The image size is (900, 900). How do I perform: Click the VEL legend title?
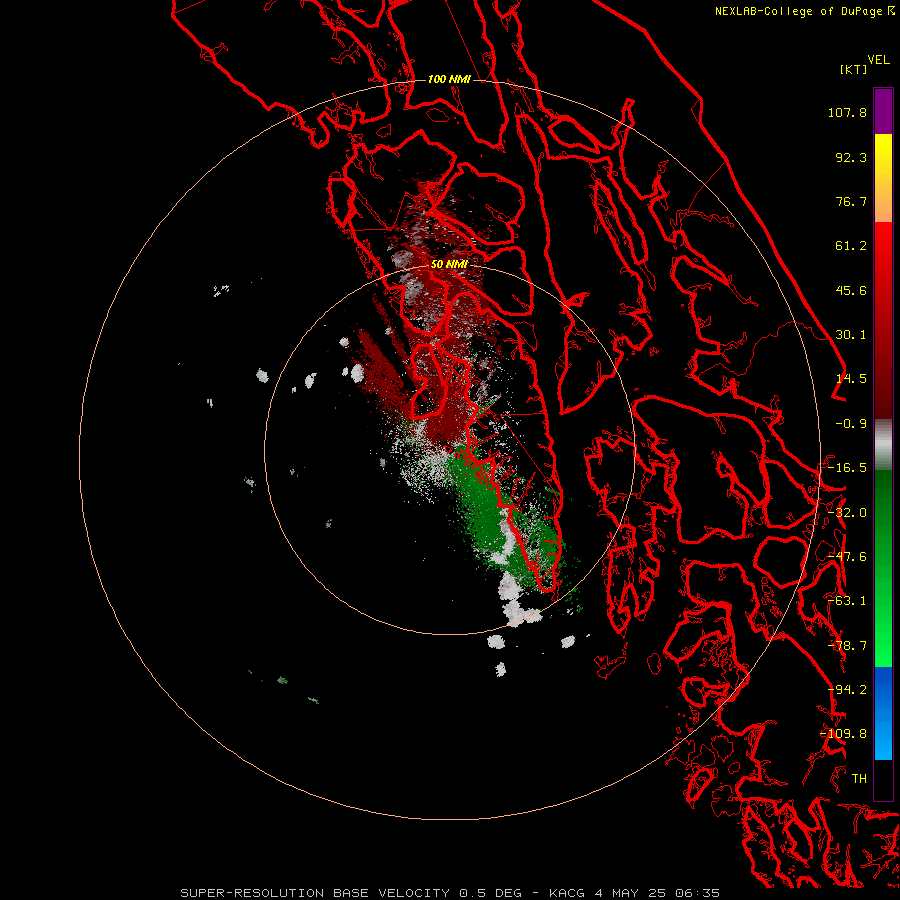pos(878,59)
